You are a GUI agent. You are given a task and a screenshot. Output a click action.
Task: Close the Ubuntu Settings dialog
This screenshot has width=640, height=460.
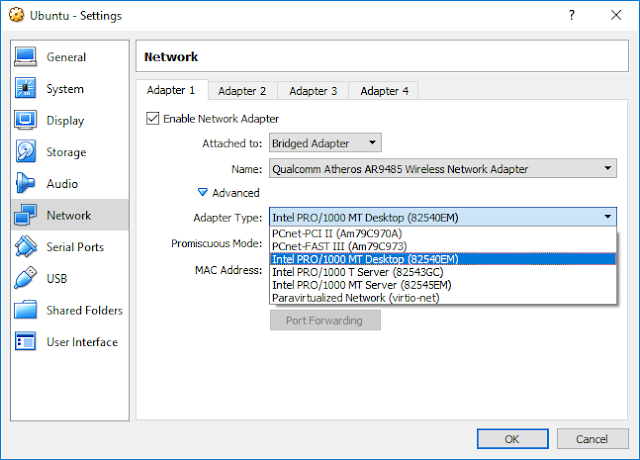(616, 16)
